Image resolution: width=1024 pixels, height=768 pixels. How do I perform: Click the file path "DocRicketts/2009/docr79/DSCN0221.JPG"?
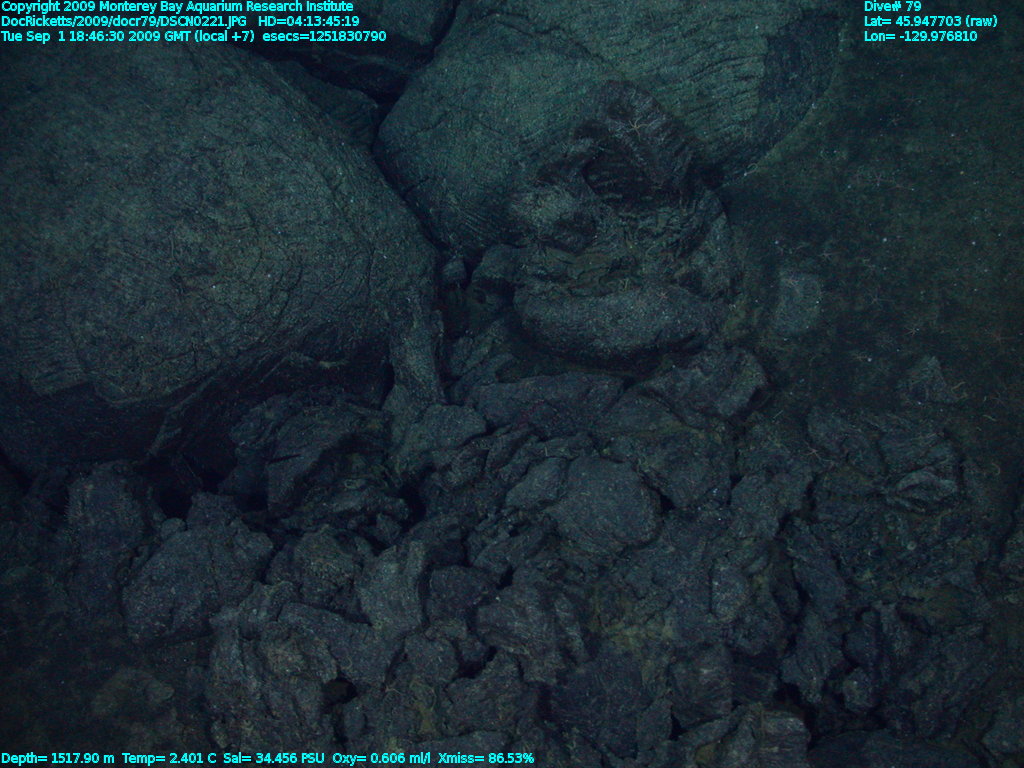(x=124, y=22)
